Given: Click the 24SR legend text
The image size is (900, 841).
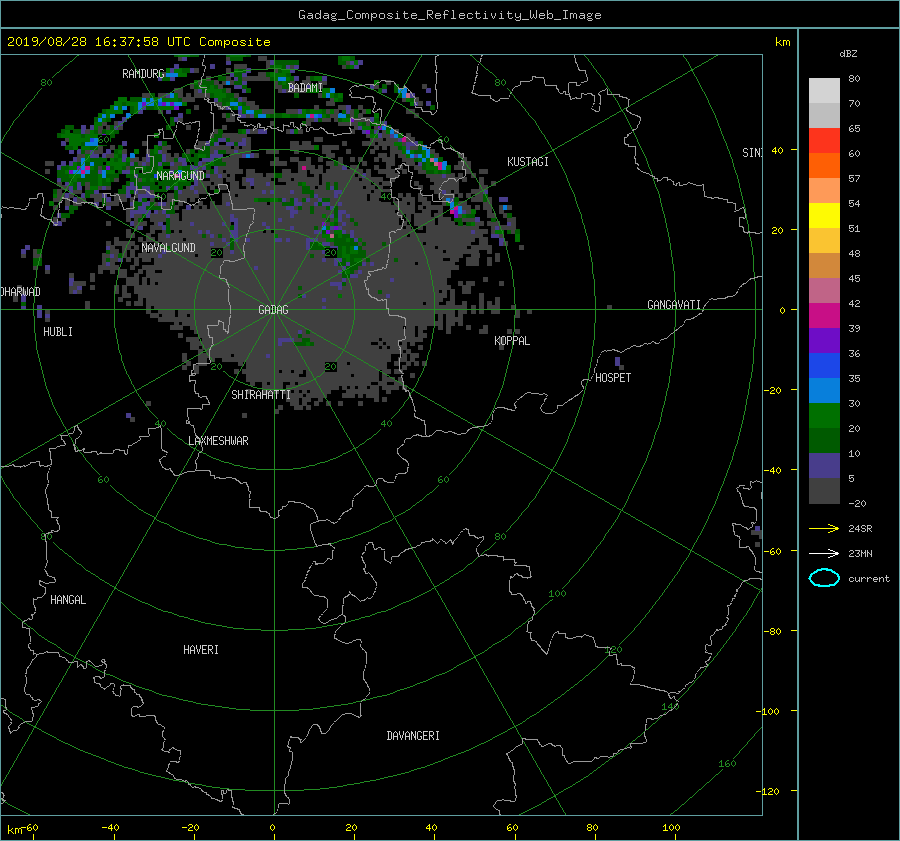Looking at the screenshot, I should [860, 528].
